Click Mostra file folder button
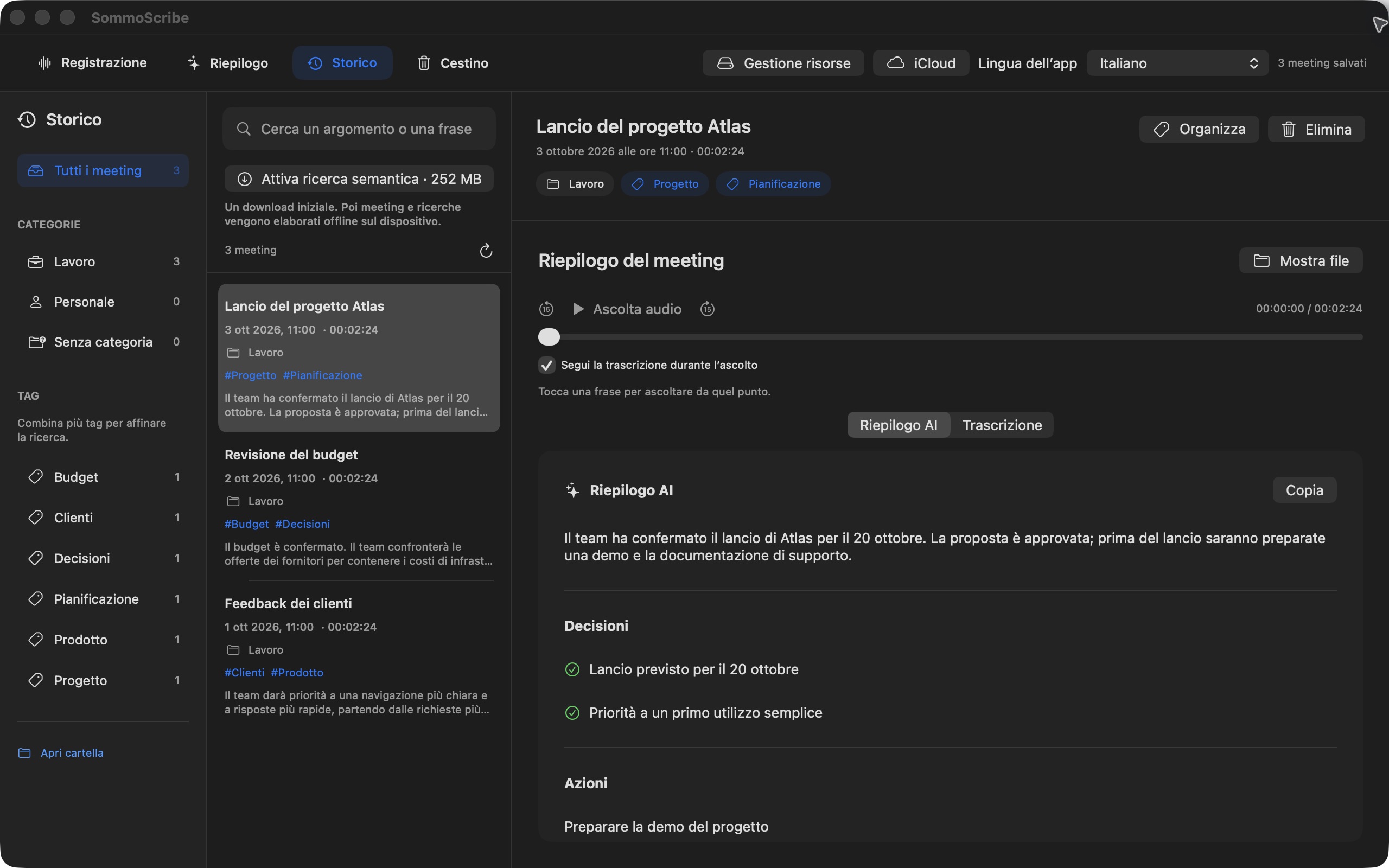 click(x=1301, y=260)
